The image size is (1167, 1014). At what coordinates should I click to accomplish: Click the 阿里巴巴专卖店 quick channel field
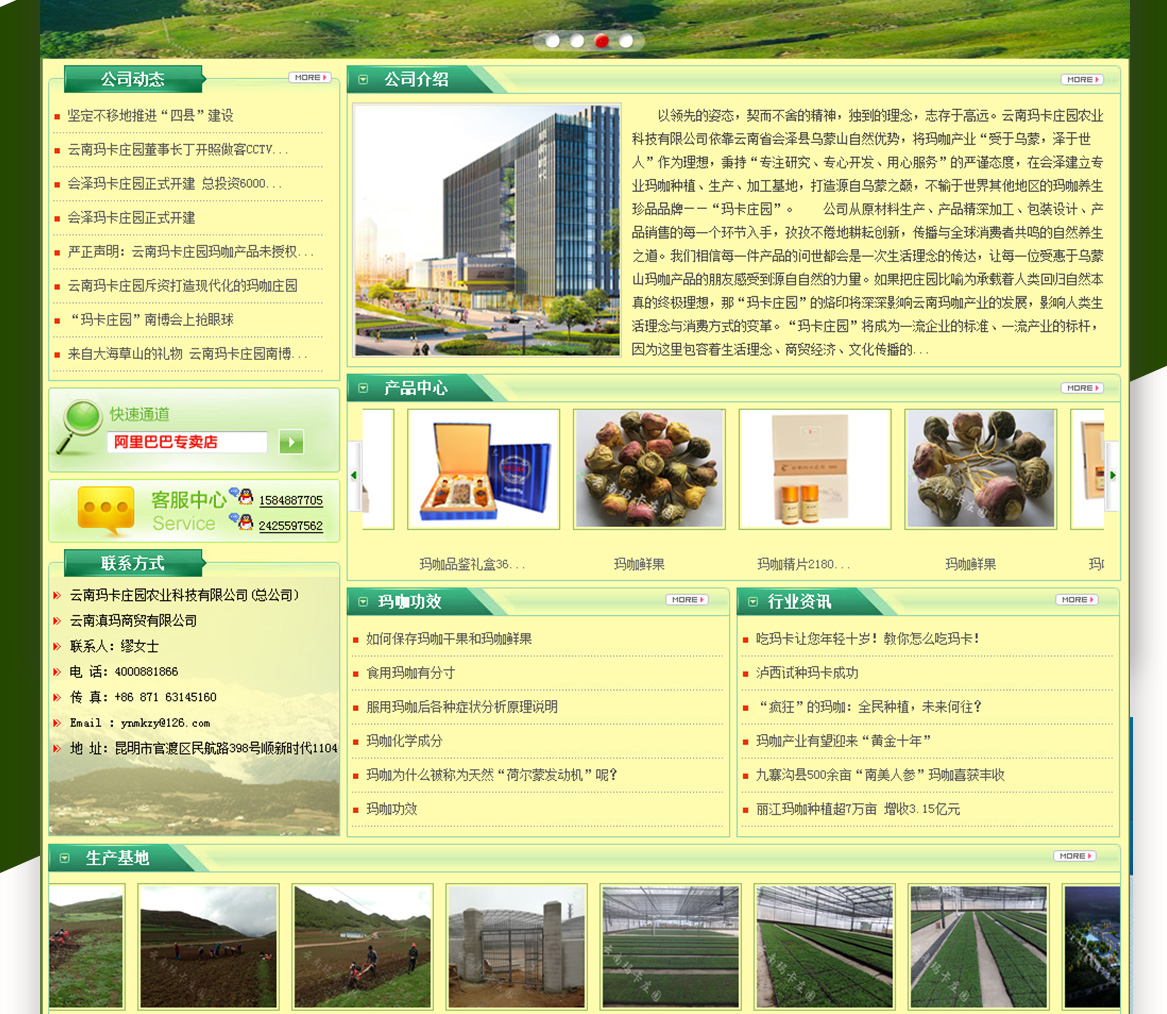[x=187, y=442]
